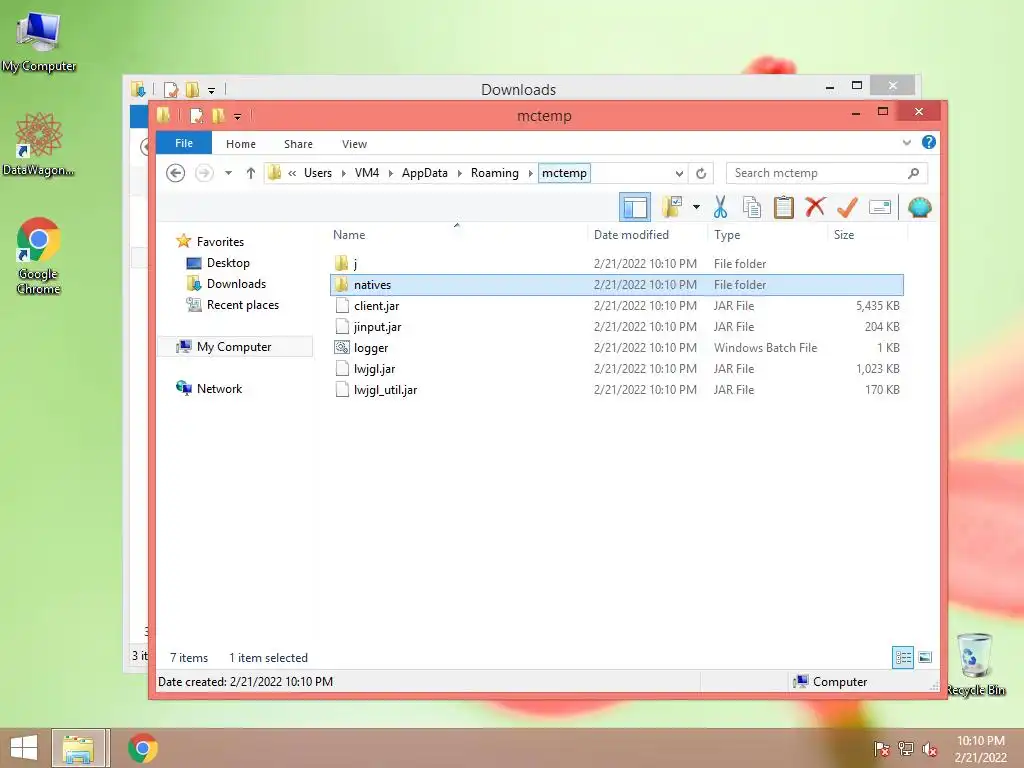Viewport: 1024px width, 768px height.
Task: Select the jinput.jar file
Action: coord(616,327)
